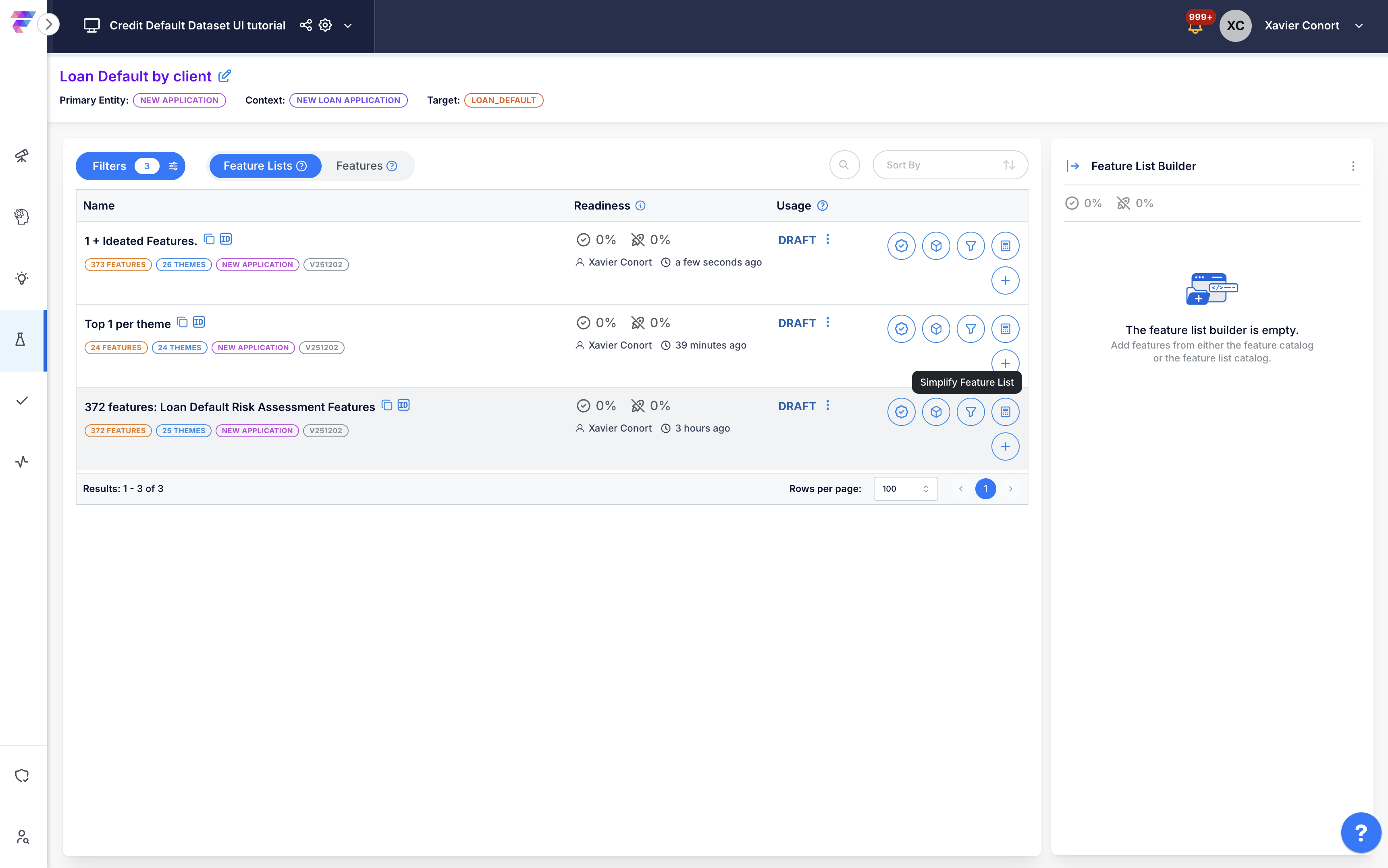
Task: Toggle the sort order arrows
Action: pos(1009,165)
